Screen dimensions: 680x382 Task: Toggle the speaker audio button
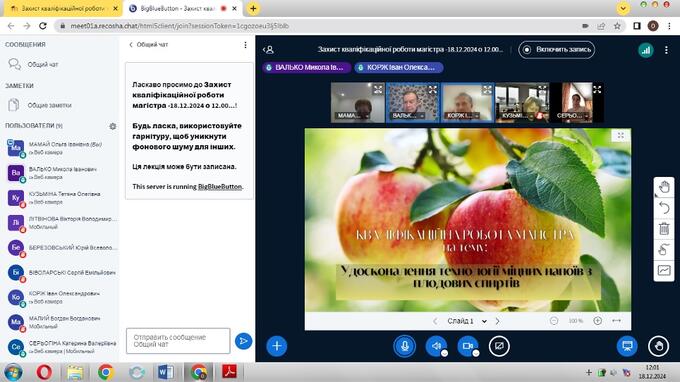pos(436,346)
